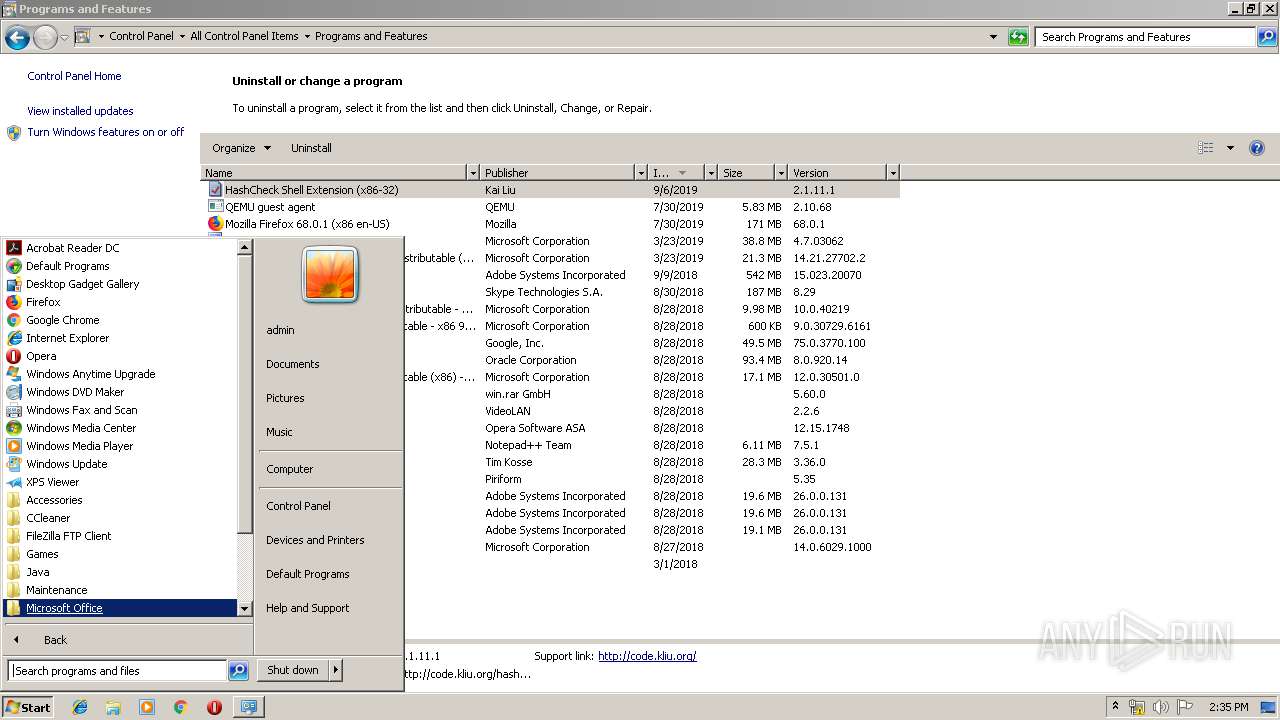1280x720 pixels.
Task: Click the volume icon in system tray
Action: (x=1160, y=707)
